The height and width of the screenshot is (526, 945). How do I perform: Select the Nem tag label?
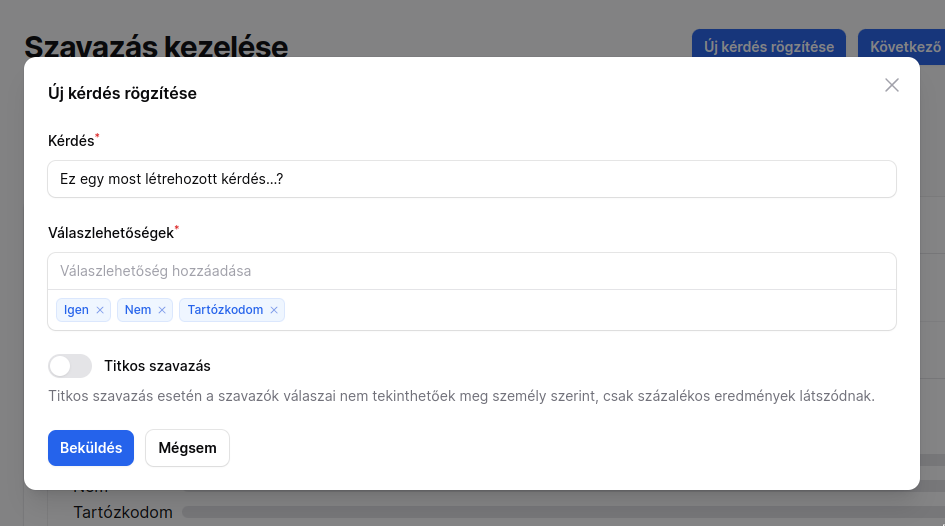tap(138, 310)
